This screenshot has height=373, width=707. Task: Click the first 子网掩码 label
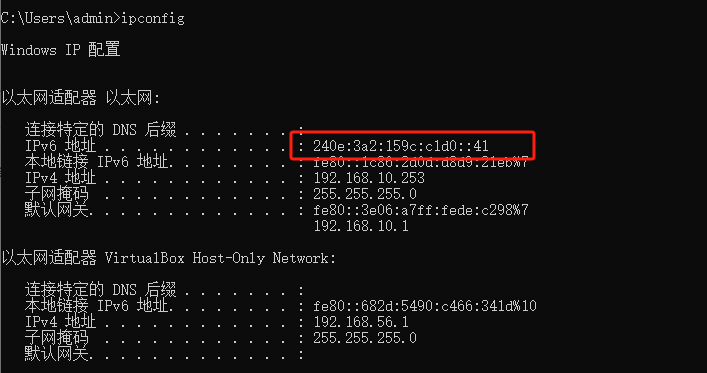pyautogui.click(x=57, y=194)
